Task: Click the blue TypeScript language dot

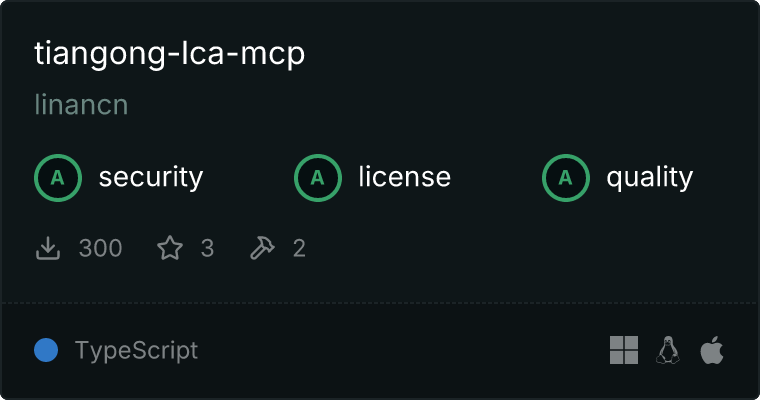Action: pos(46,350)
